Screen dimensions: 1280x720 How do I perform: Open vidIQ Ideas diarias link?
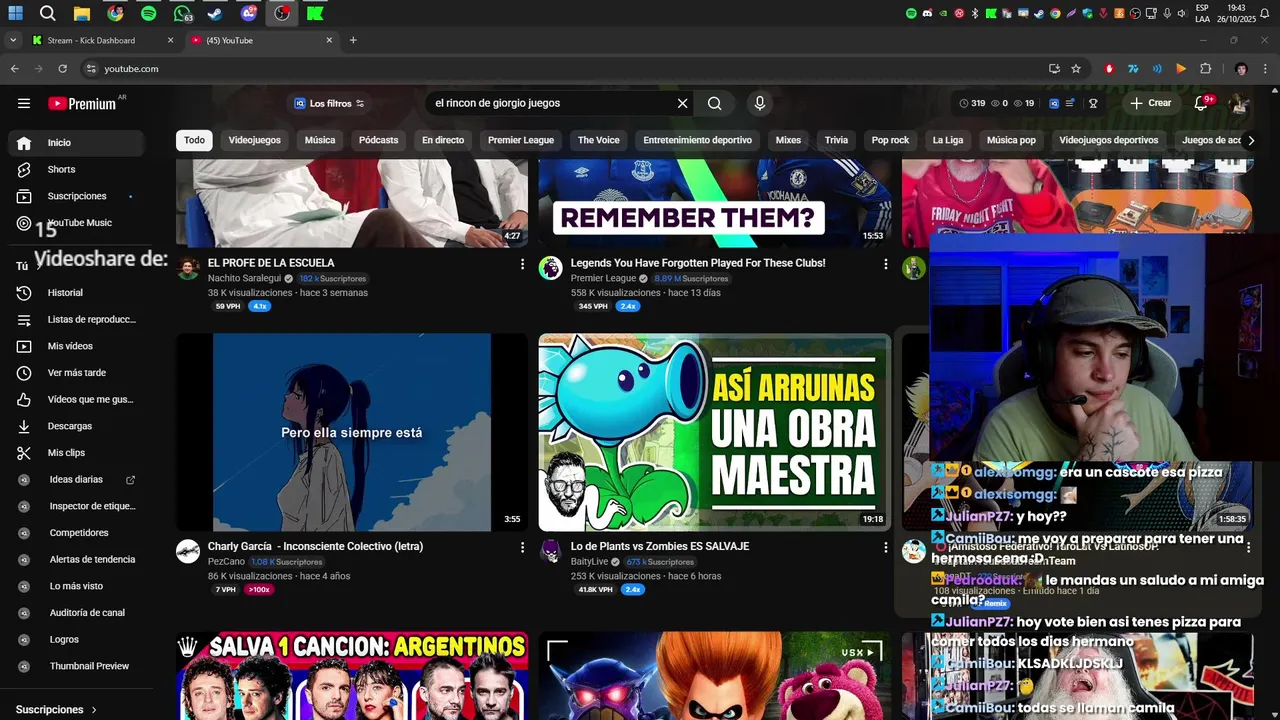[78, 480]
